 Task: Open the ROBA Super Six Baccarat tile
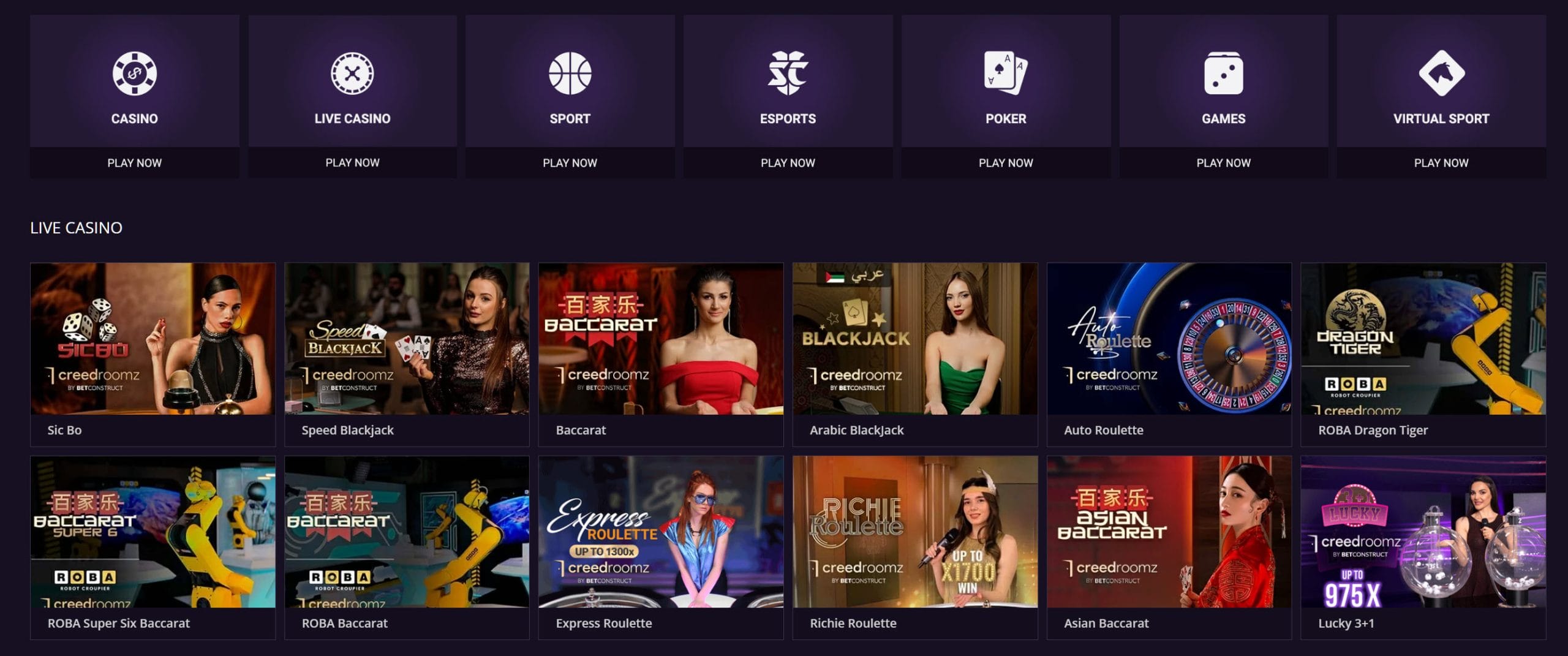(x=153, y=548)
